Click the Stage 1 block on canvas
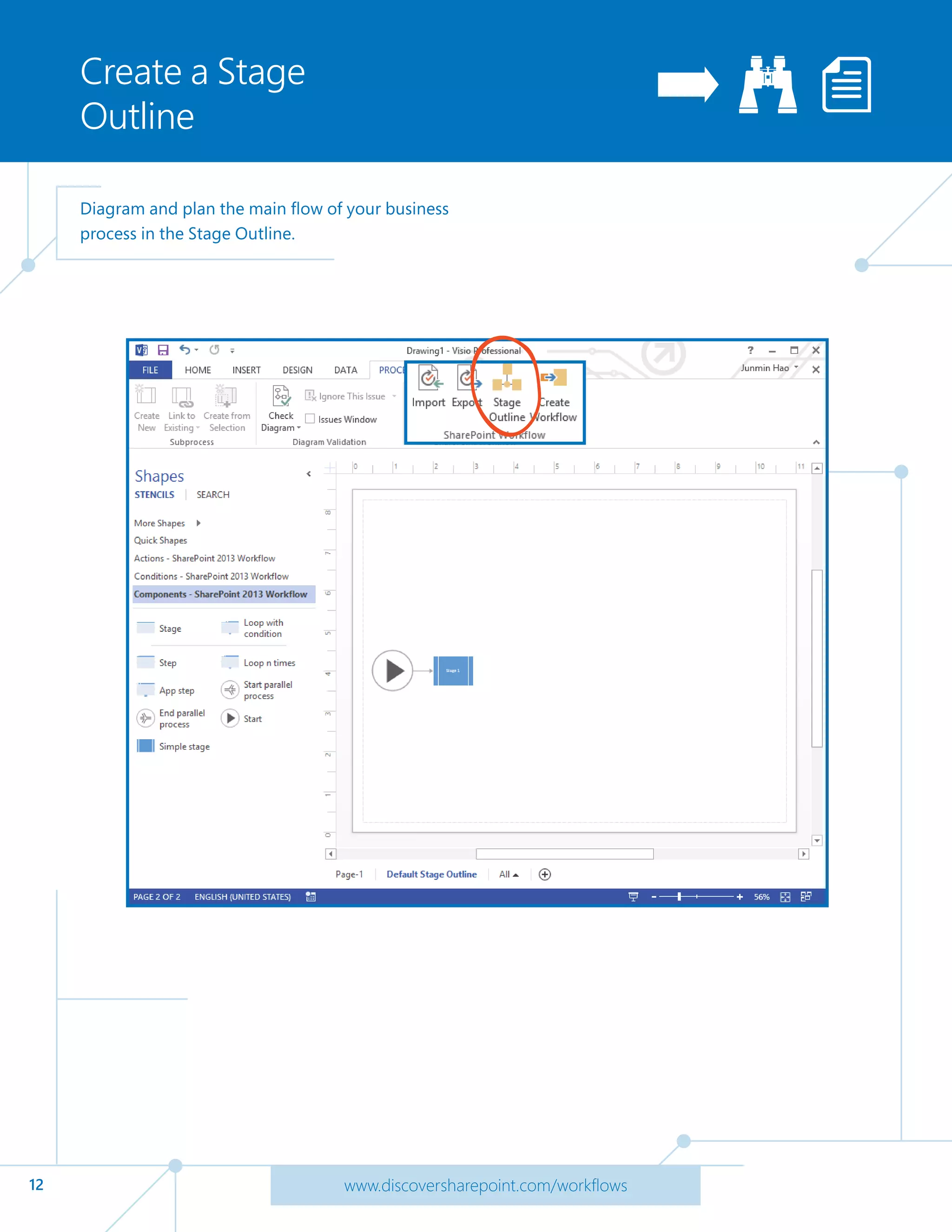952x1232 pixels. point(453,671)
